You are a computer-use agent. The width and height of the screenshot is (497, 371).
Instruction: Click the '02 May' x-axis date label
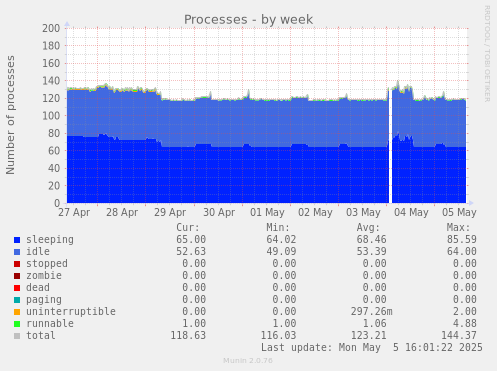coord(315,213)
